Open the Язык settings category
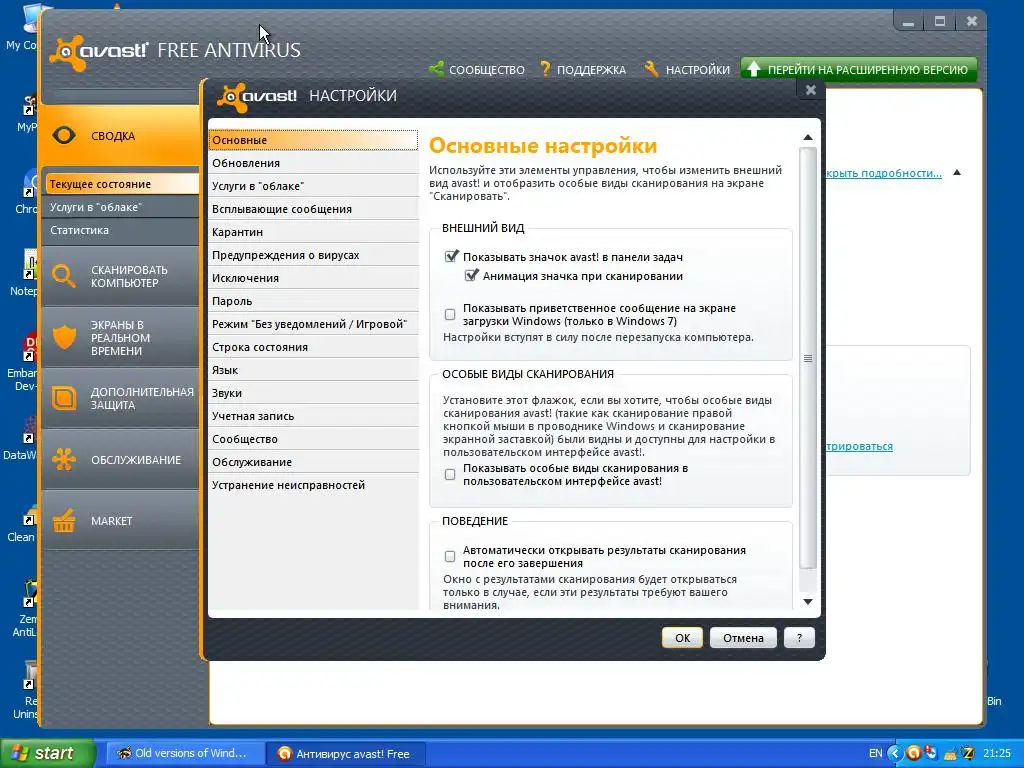This screenshot has width=1024, height=768. coord(313,370)
